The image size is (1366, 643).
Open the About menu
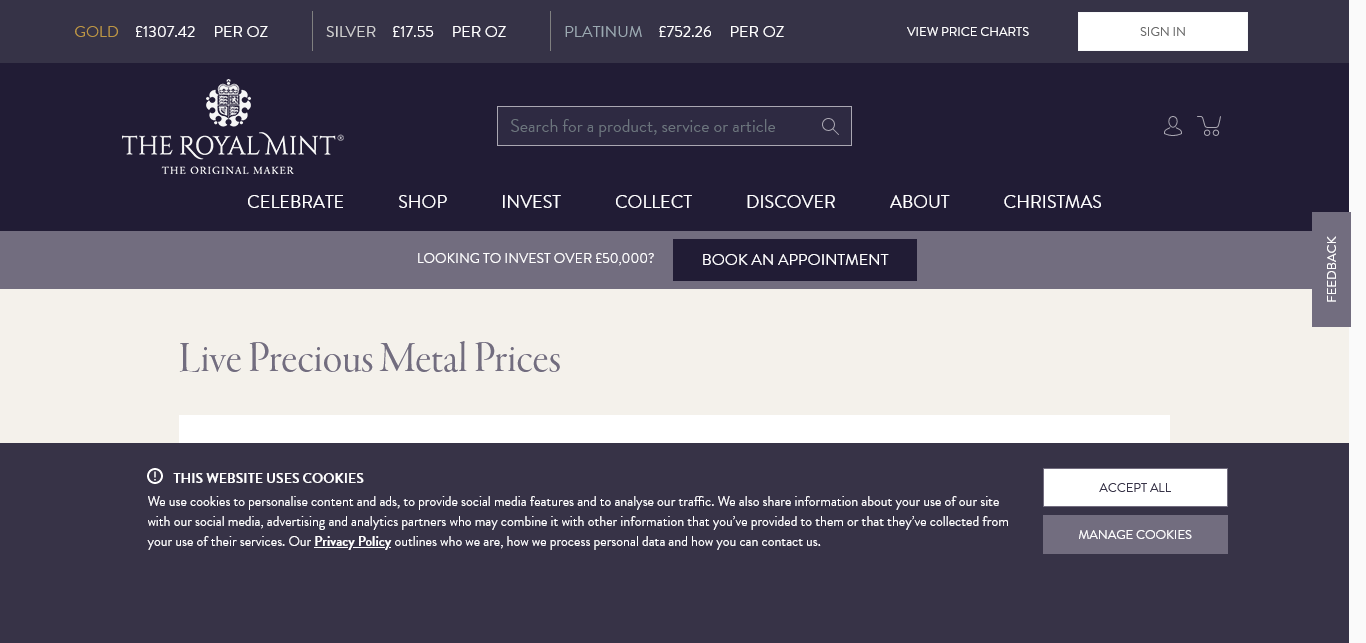click(919, 202)
